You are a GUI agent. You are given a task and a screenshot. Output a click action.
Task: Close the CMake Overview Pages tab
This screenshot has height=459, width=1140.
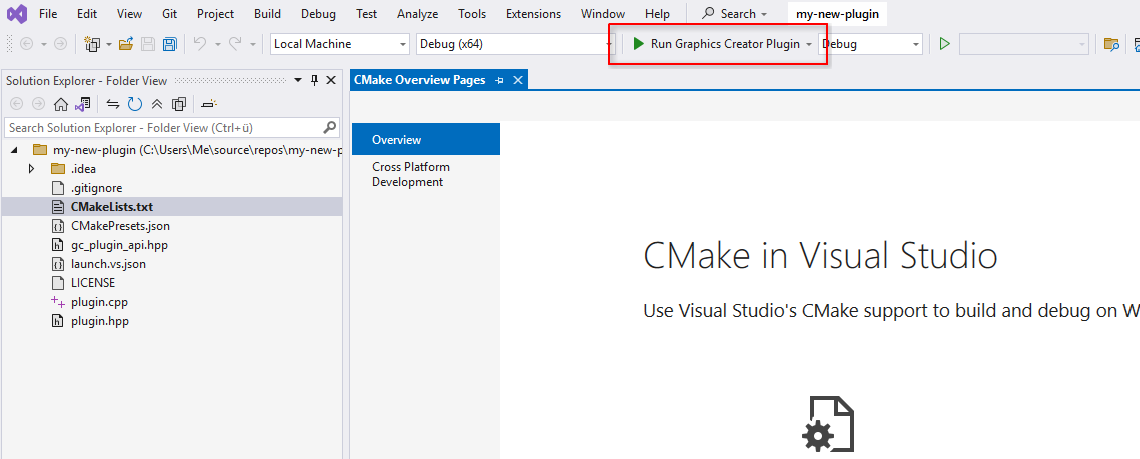coord(518,80)
